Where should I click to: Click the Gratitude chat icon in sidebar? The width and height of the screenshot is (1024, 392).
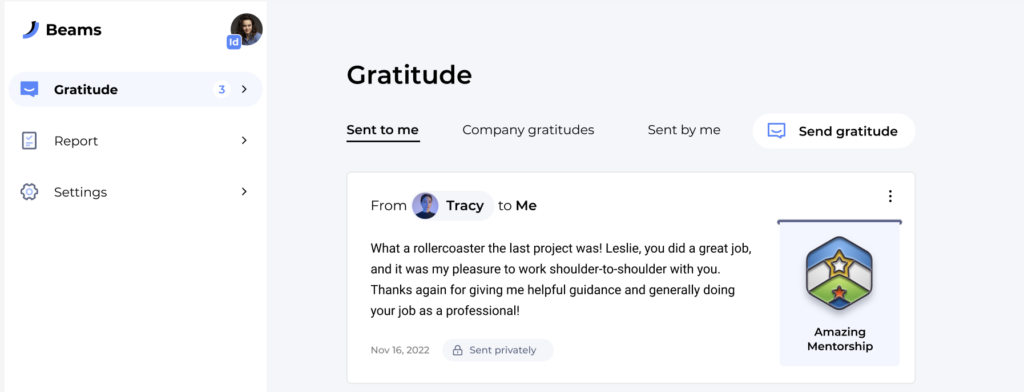tap(29, 89)
